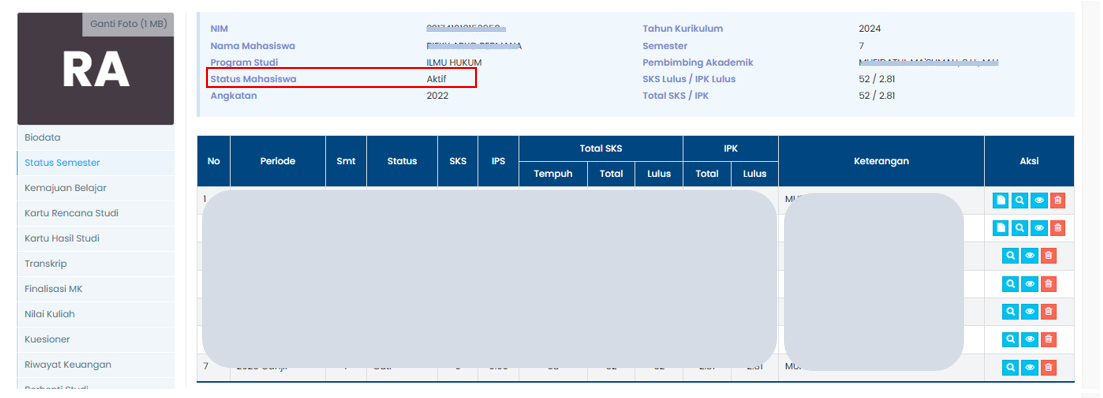Image resolution: width=1103 pixels, height=398 pixels.
Task: Click the red trash icon in row 1
Action: coord(1057,200)
